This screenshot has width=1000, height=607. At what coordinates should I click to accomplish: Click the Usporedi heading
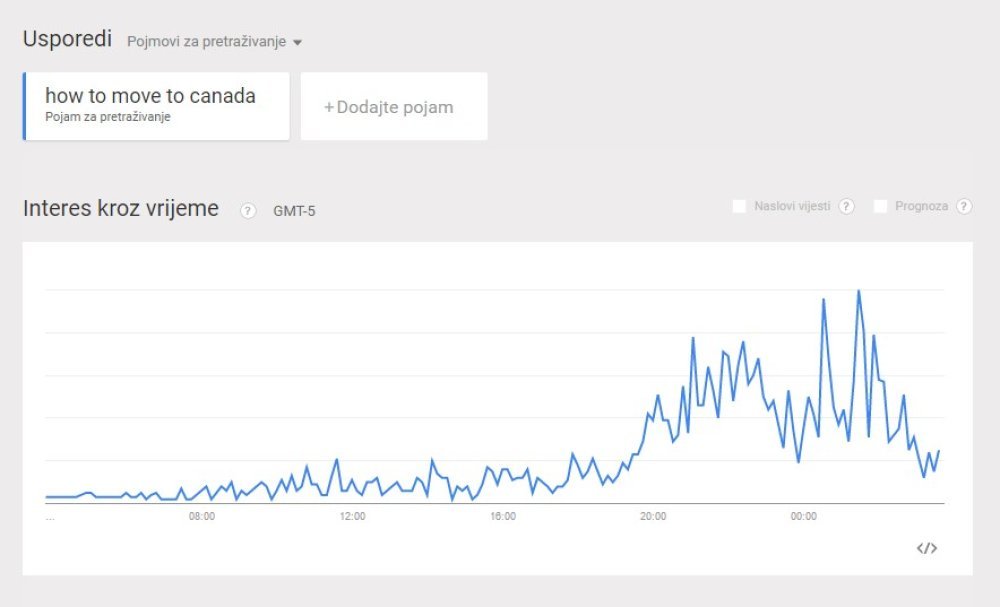pyautogui.click(x=67, y=38)
